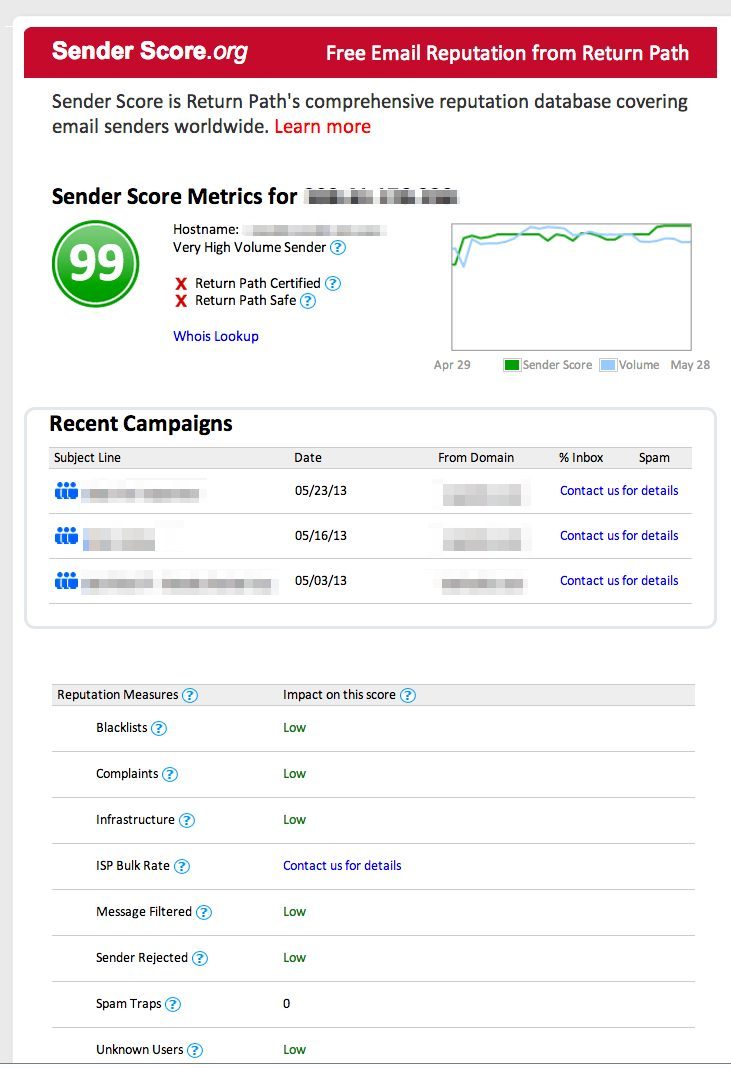Click help icon next to ISP Bulk Rate
Viewport: 731px width, 1068px height.
click(182, 866)
